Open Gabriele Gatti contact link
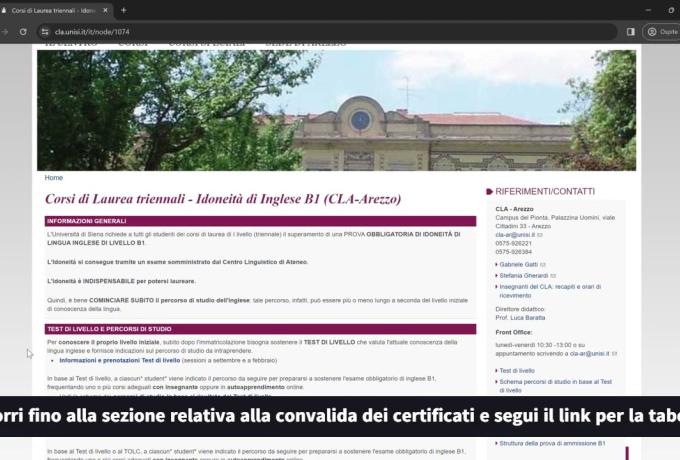This screenshot has width=680, height=460. (518, 264)
